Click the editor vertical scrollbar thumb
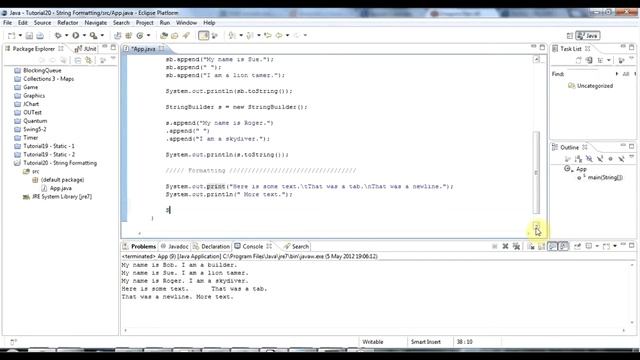 536,172
